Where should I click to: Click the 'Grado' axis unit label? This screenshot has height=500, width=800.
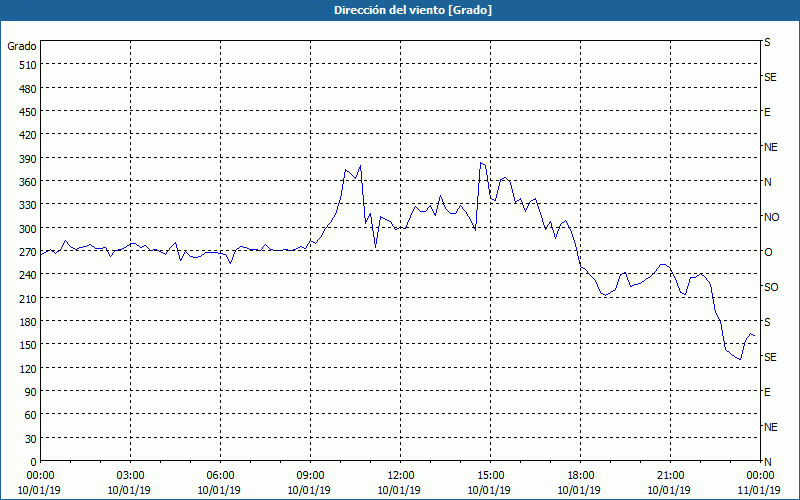coord(22,46)
